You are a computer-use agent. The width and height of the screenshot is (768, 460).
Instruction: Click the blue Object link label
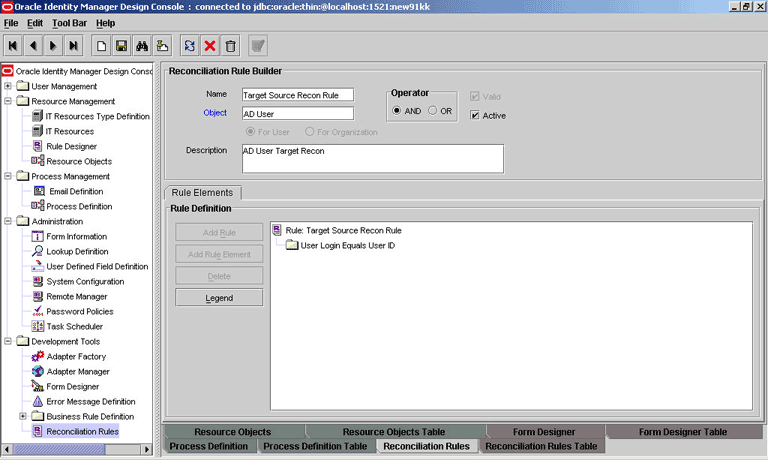point(215,113)
